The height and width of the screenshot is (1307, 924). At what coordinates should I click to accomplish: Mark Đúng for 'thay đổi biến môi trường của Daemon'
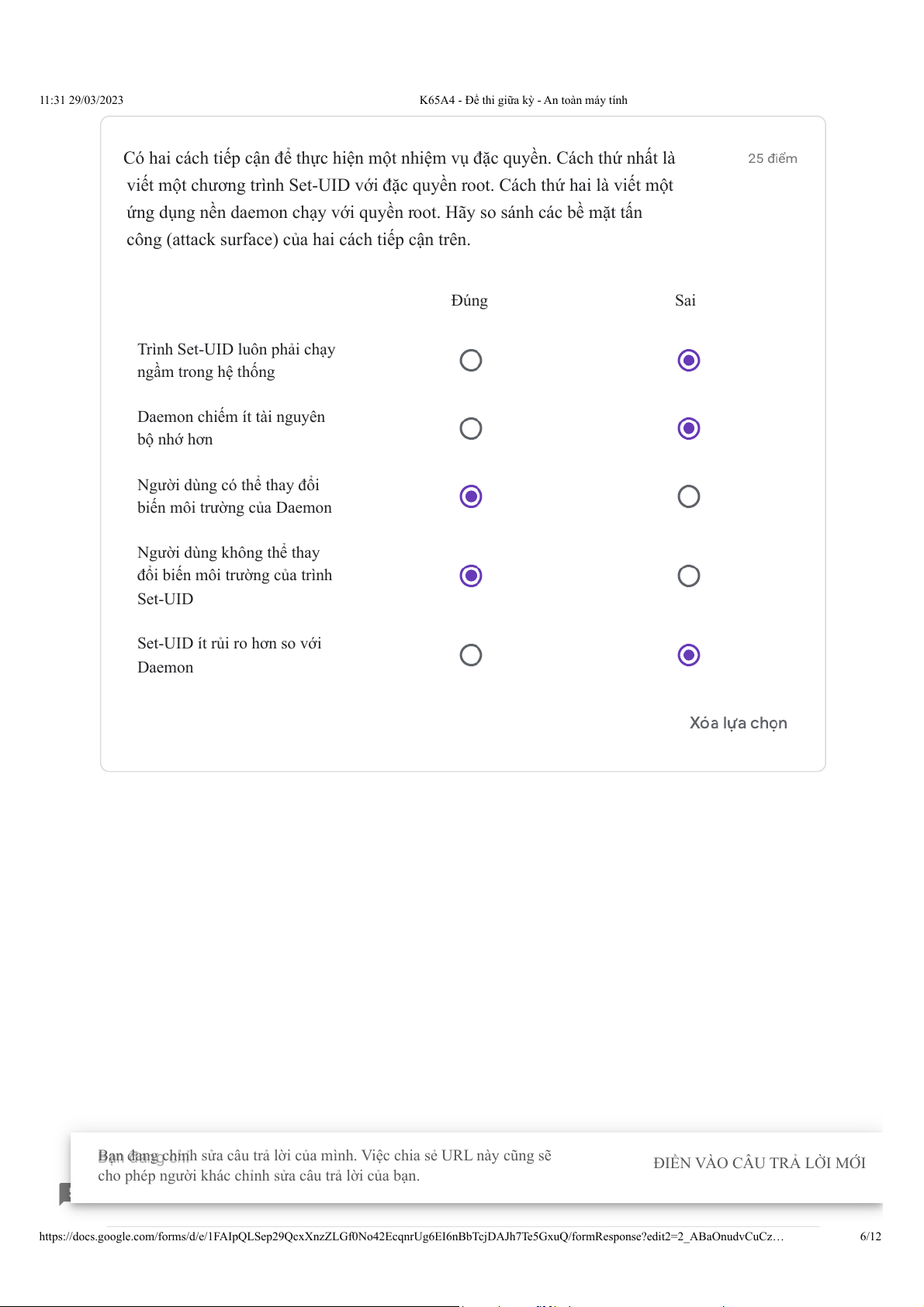point(471,496)
